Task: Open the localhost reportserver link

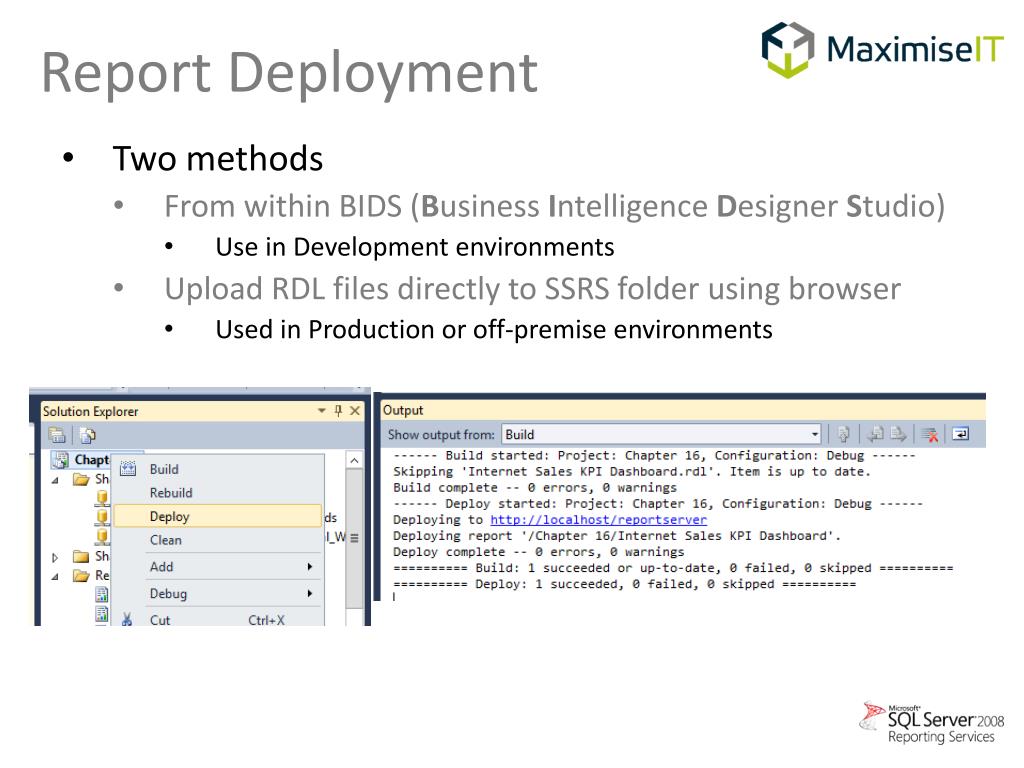Action: click(x=598, y=520)
